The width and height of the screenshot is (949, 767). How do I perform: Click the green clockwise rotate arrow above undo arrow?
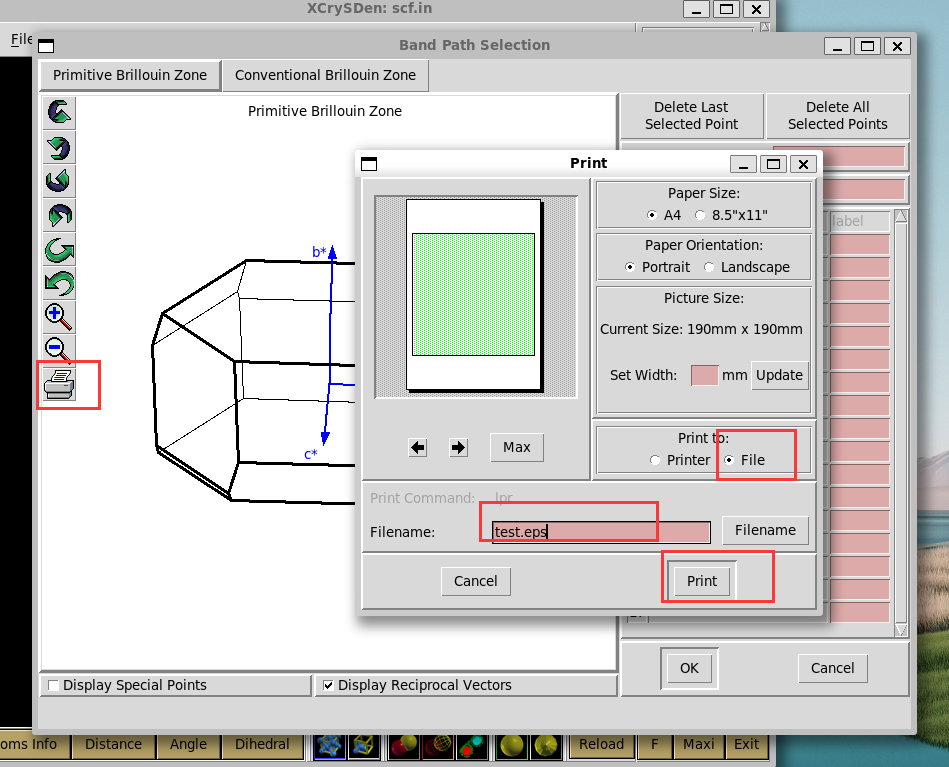(59, 250)
